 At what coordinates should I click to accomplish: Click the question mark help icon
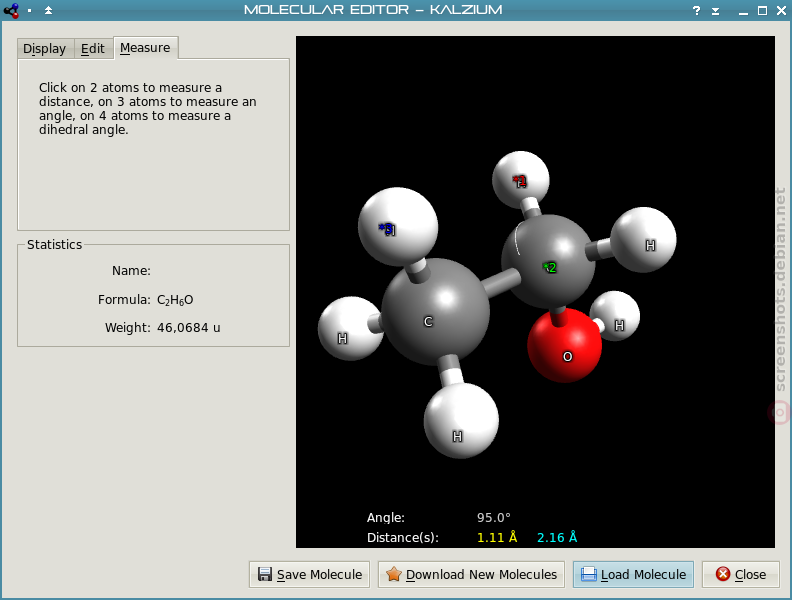point(697,10)
